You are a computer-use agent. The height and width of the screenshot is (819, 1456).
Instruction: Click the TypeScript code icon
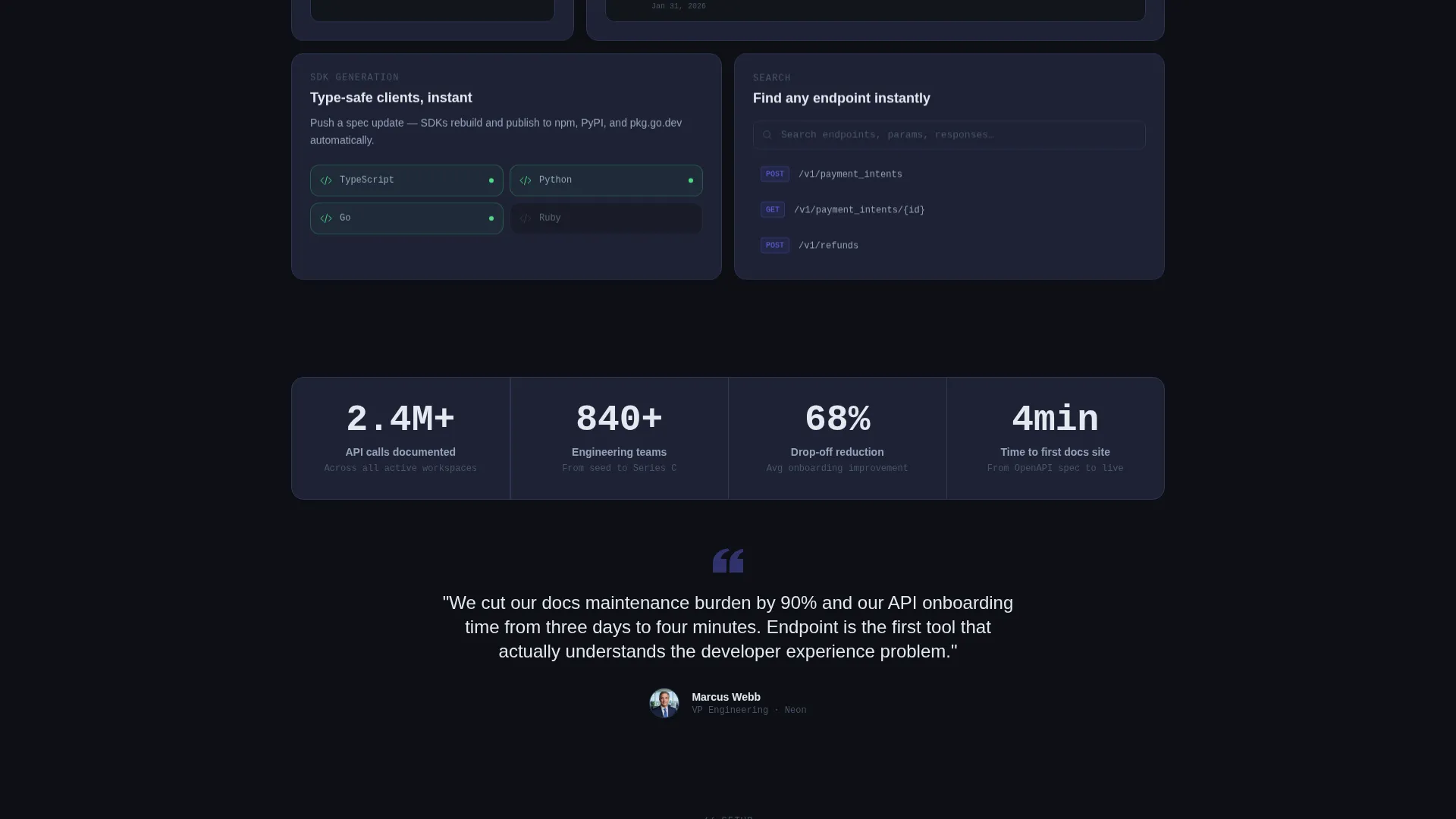(x=326, y=180)
